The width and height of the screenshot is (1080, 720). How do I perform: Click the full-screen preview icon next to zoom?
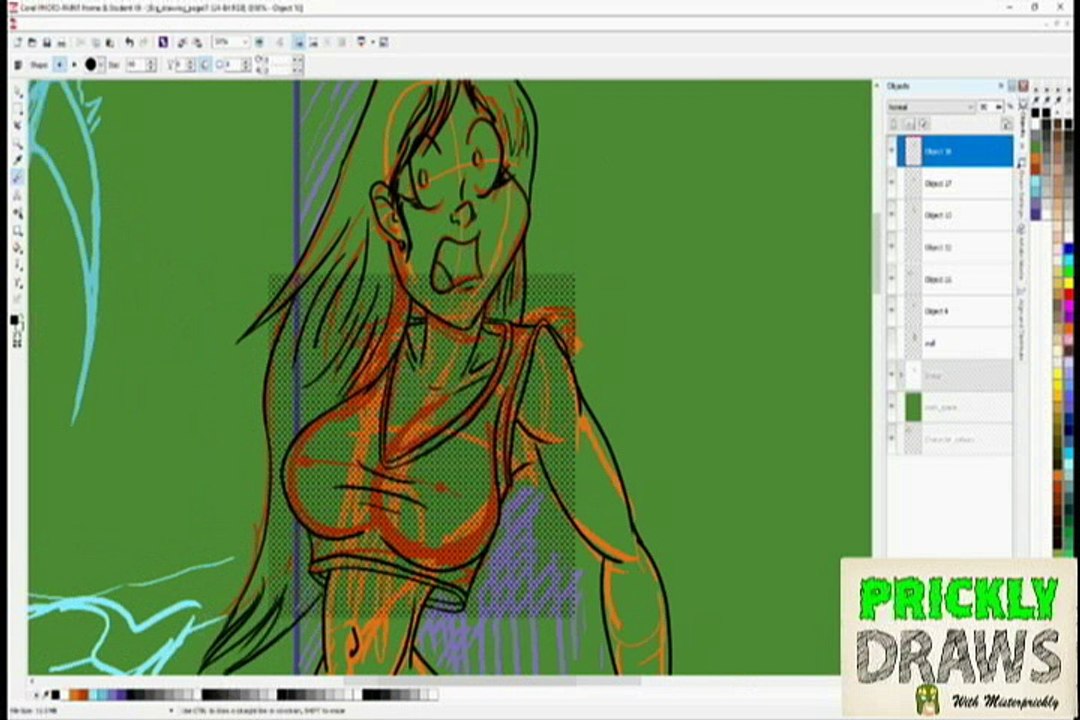[x=260, y=43]
